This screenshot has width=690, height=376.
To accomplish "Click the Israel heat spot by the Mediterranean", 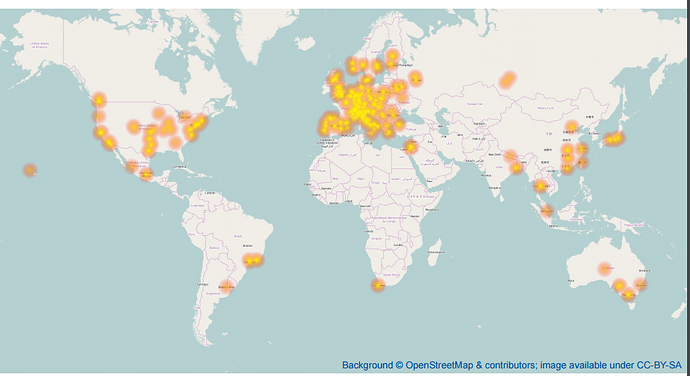I will (410, 147).
